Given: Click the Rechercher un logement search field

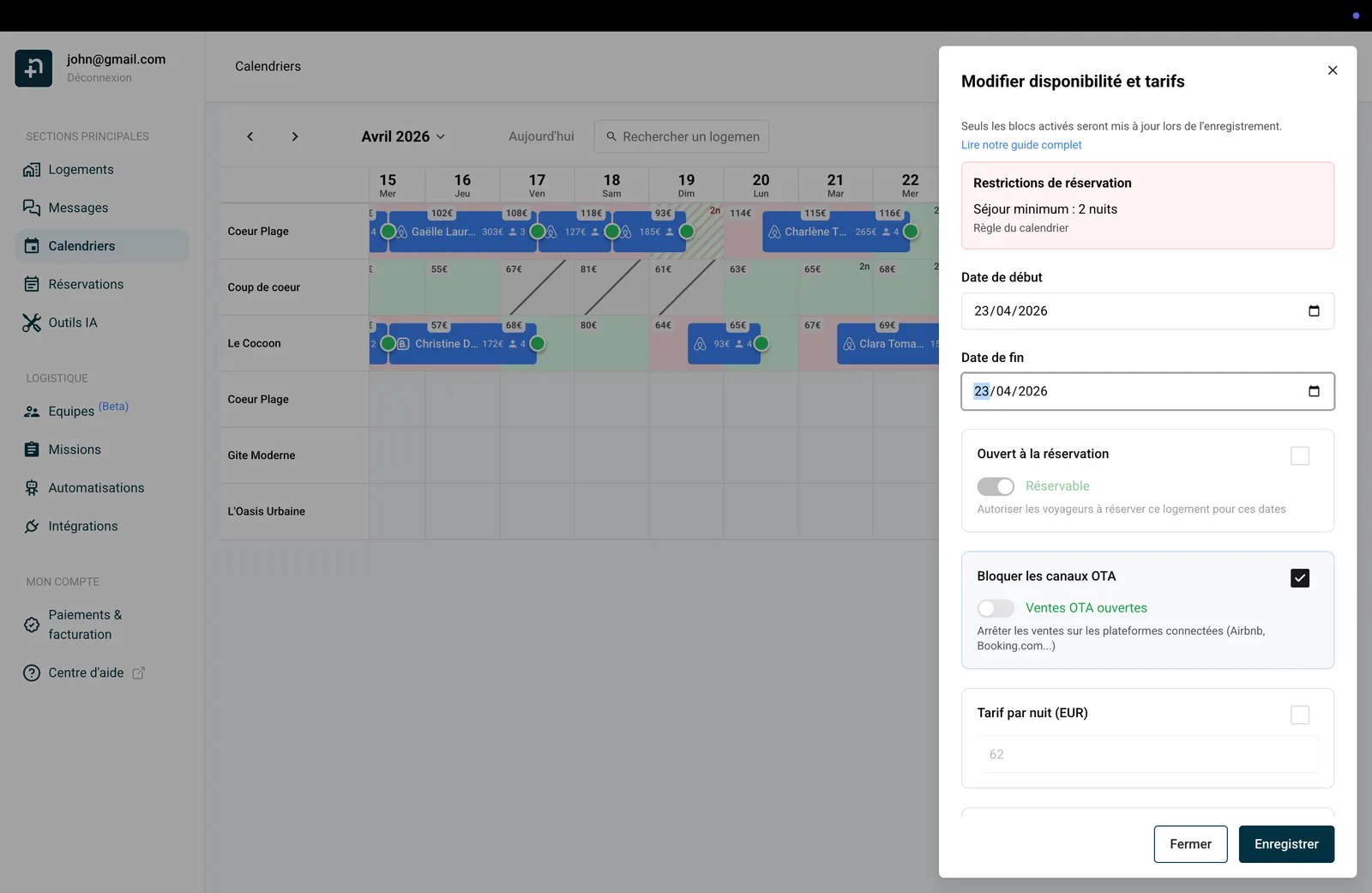Looking at the screenshot, I should [x=682, y=136].
